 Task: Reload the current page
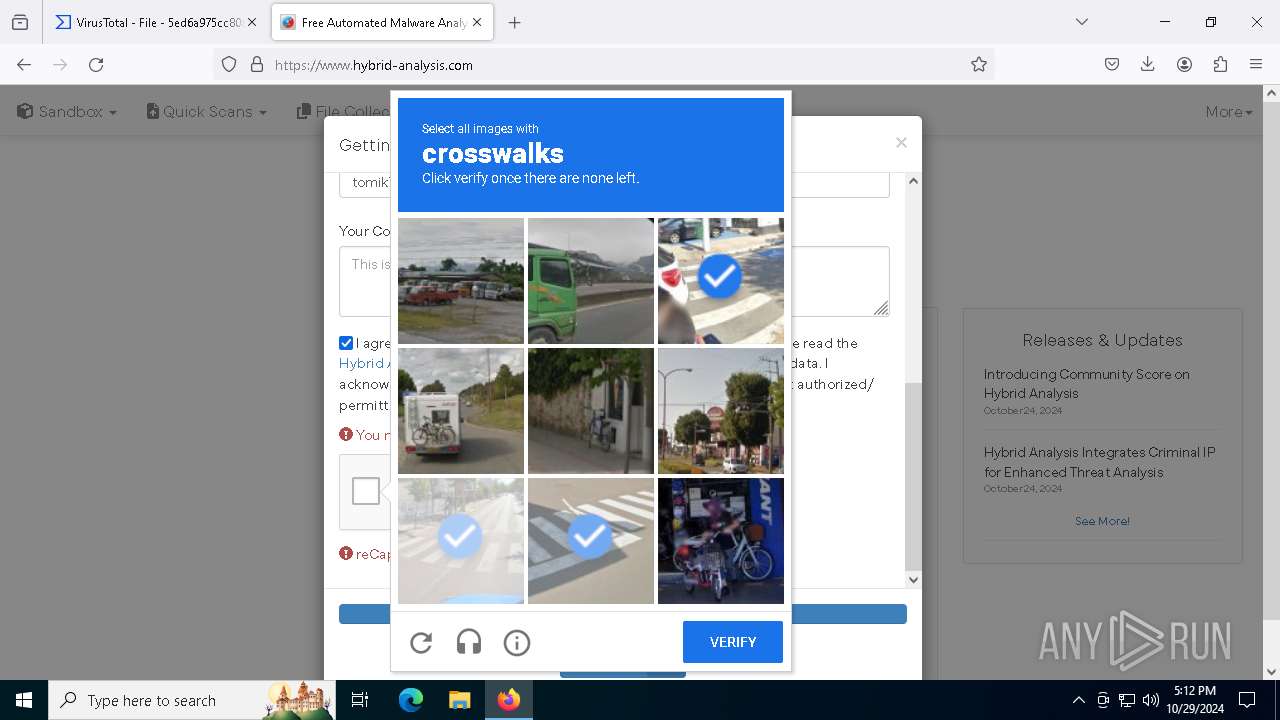point(96,65)
